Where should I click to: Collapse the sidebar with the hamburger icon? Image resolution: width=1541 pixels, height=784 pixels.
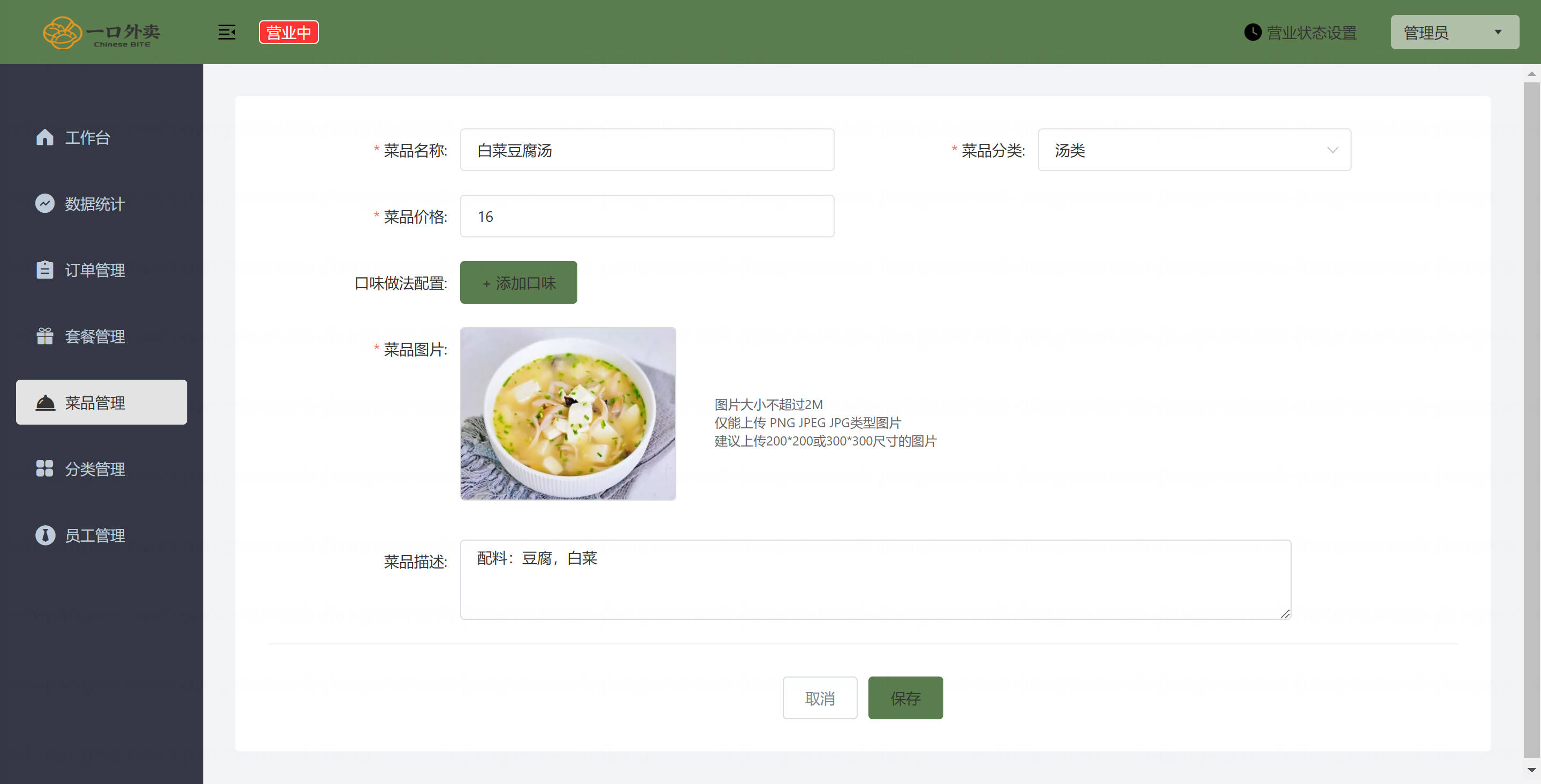227,32
